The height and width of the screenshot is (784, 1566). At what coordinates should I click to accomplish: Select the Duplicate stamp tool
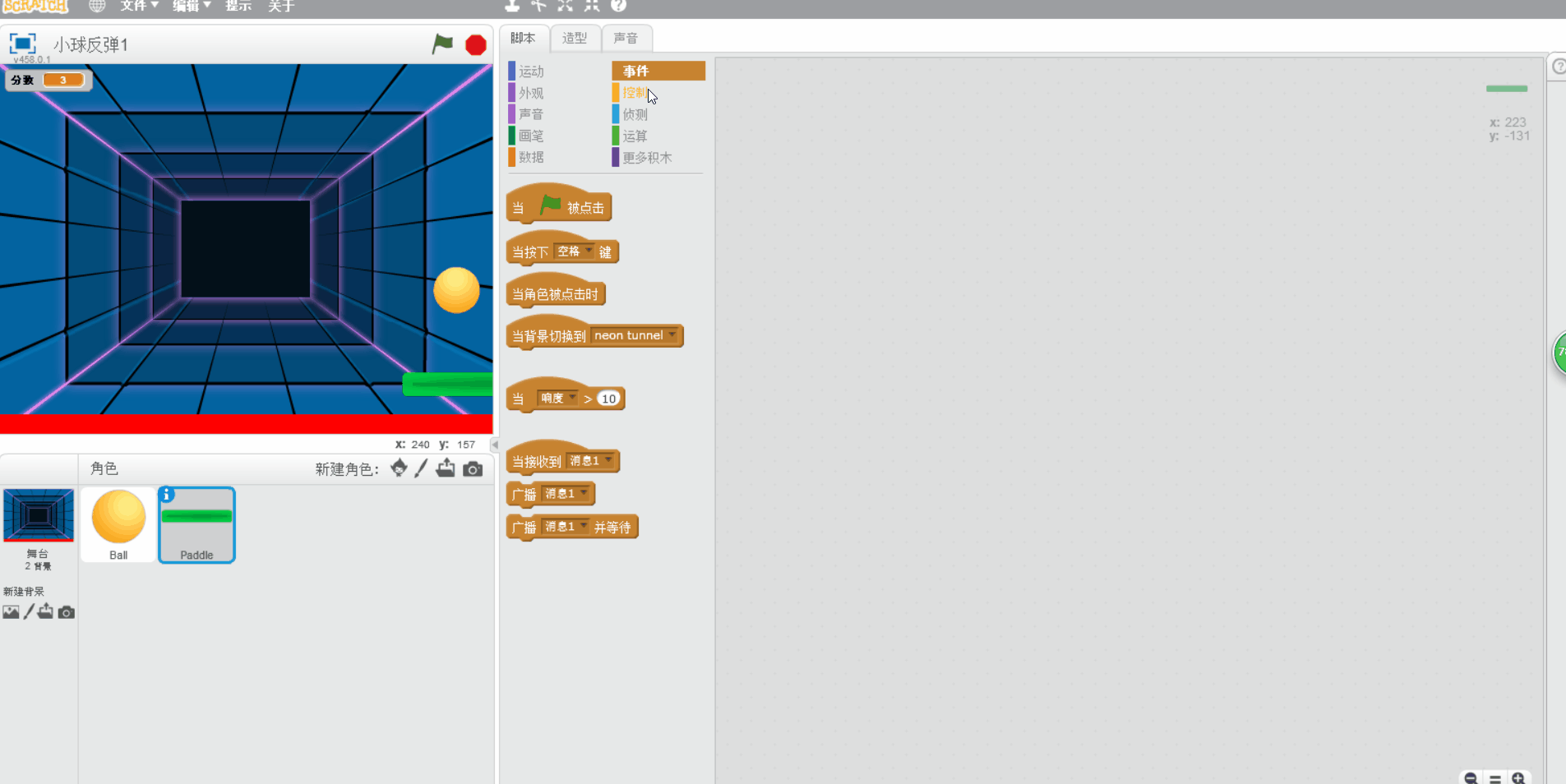[512, 6]
